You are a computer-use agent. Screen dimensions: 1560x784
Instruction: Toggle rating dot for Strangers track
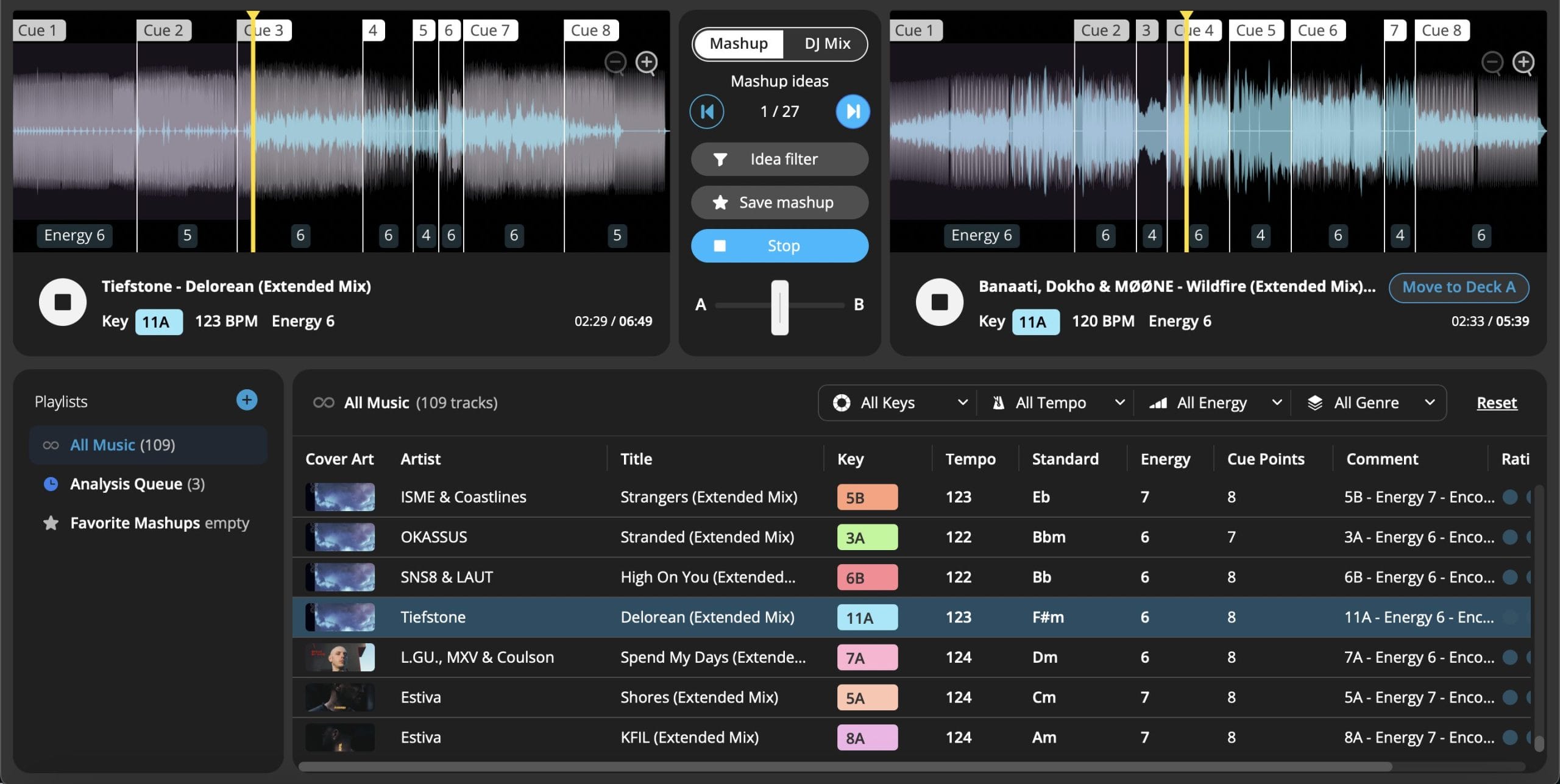pyautogui.click(x=1509, y=497)
